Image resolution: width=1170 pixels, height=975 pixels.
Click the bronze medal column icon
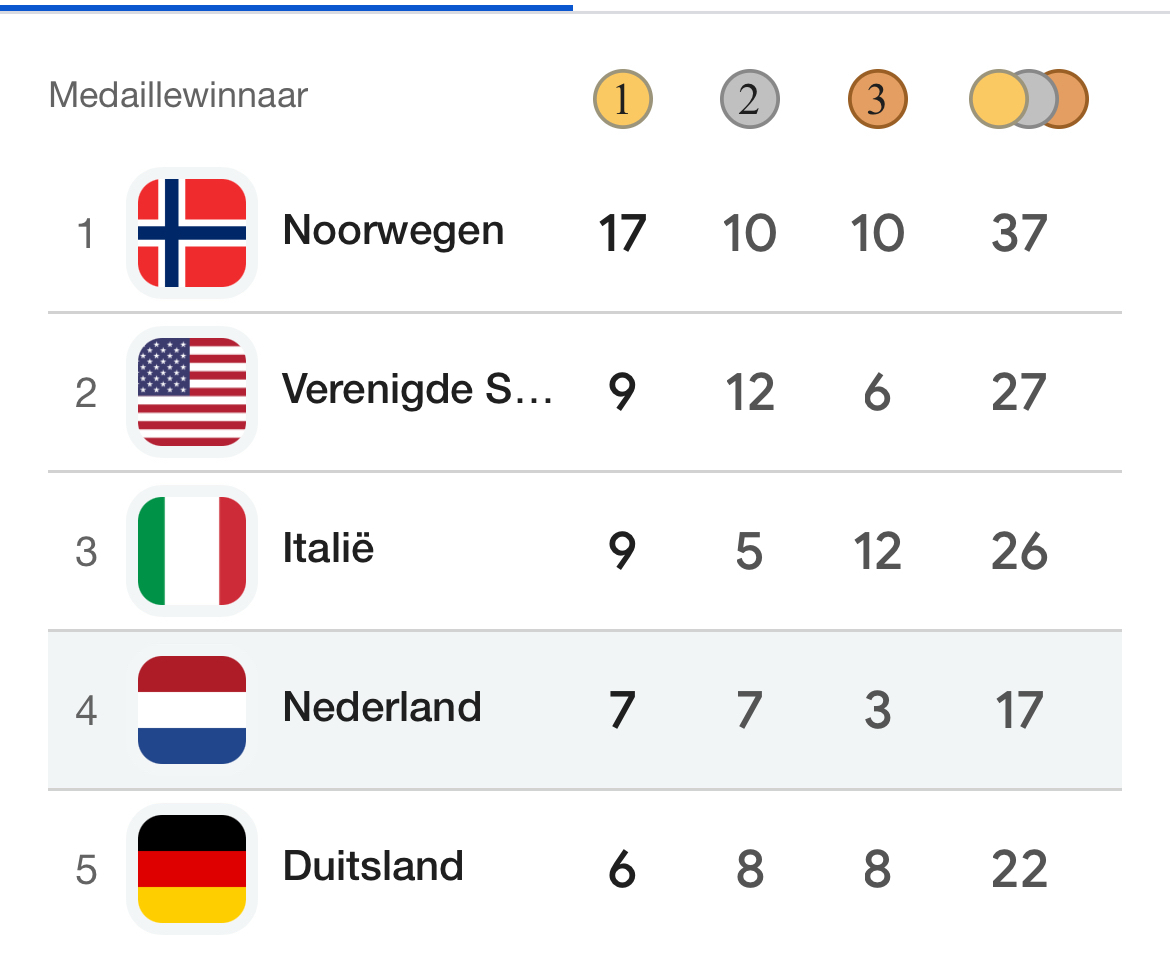pyautogui.click(x=877, y=100)
